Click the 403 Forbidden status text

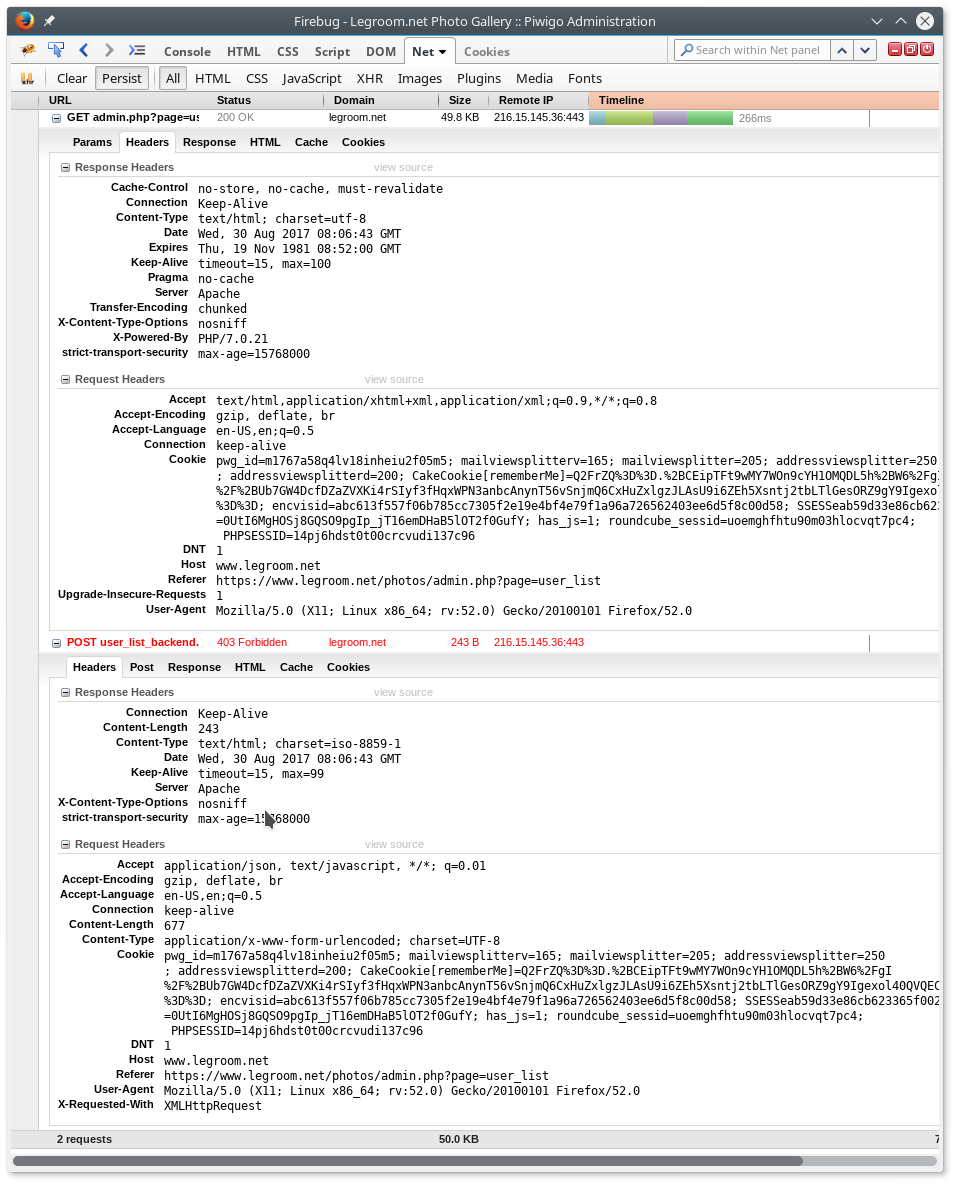tap(252, 642)
